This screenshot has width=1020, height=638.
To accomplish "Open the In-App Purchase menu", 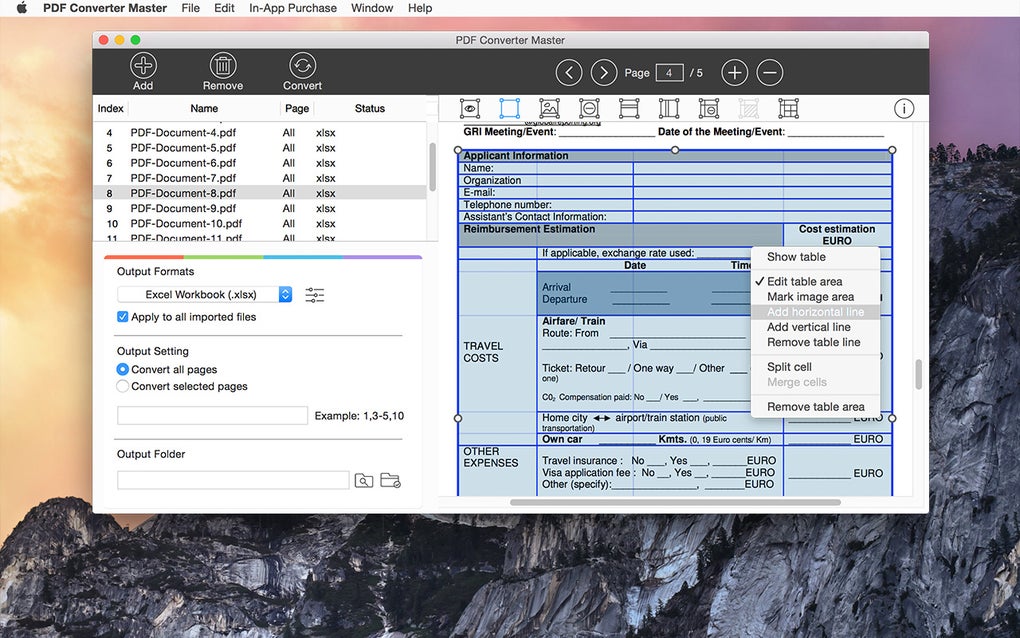I will (292, 8).
